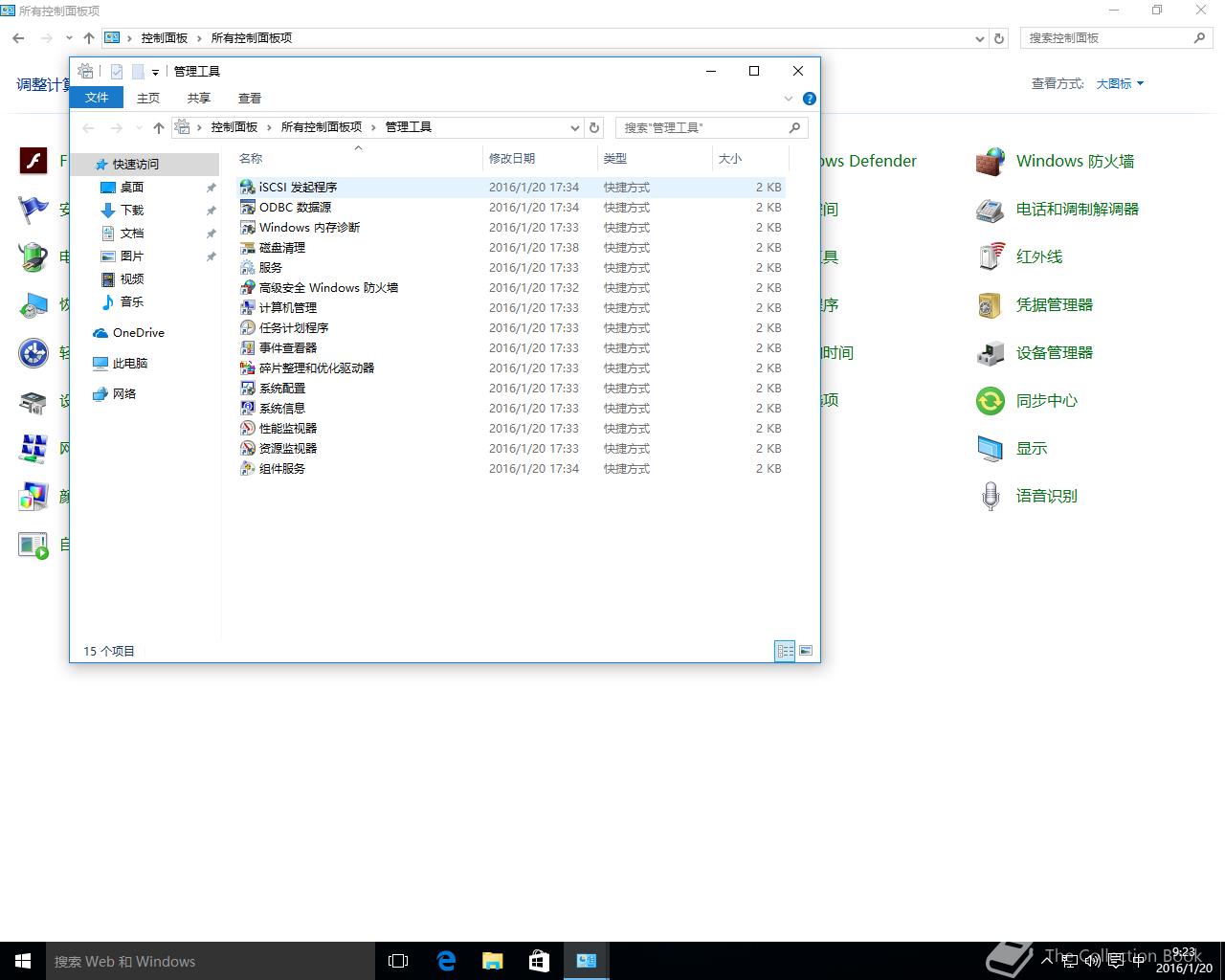Select 下载 in navigation pane
Viewport: 1225px width, 980px height.
132,211
